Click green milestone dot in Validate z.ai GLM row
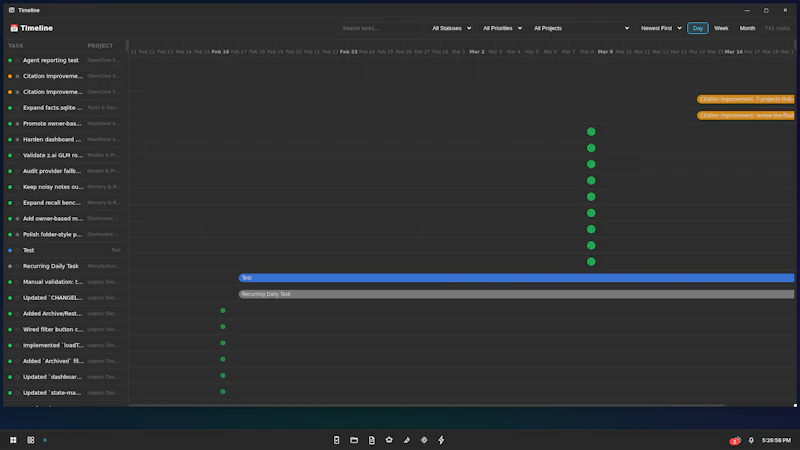The width and height of the screenshot is (800, 450). [591, 164]
